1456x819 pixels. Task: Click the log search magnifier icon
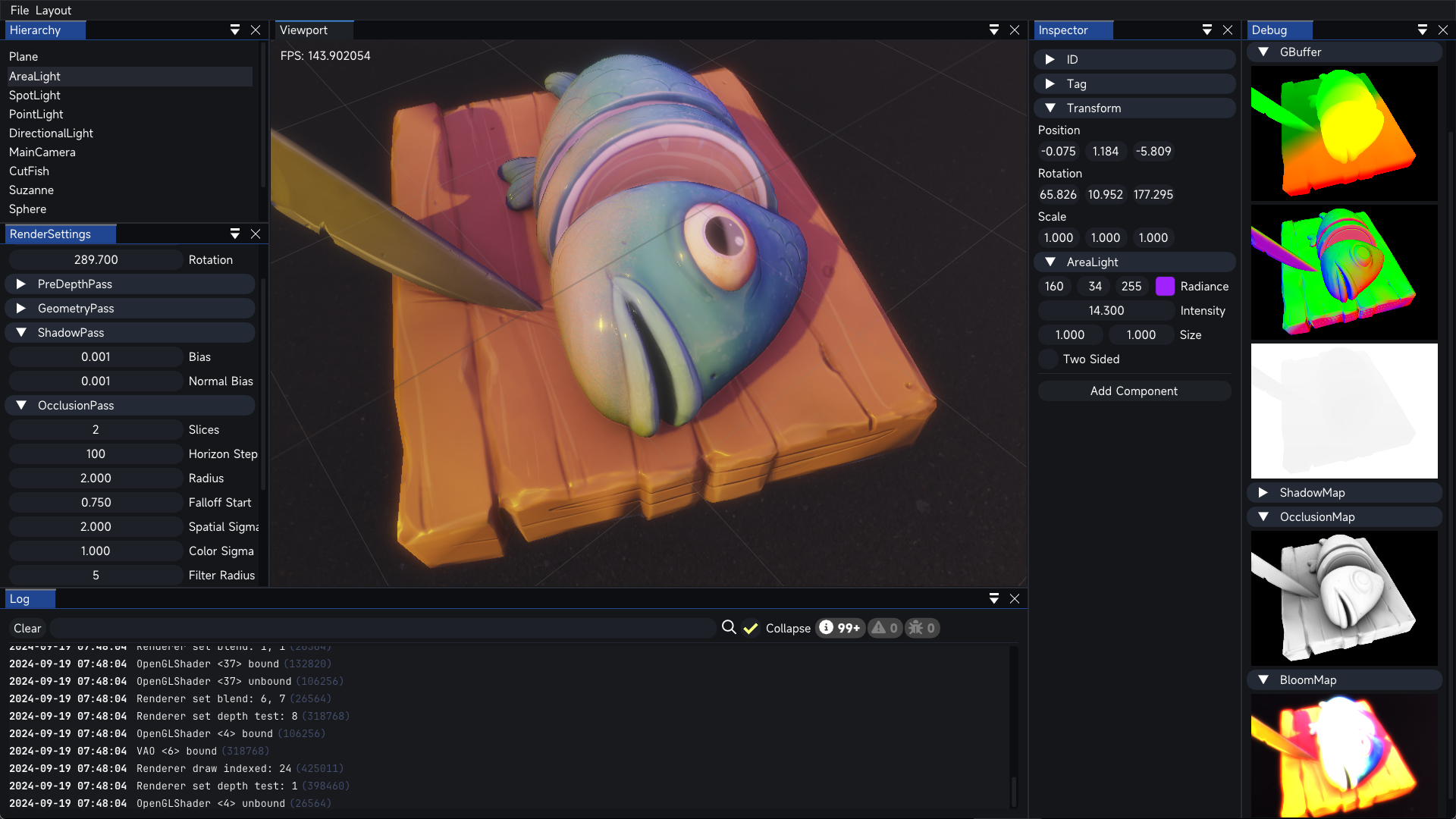pos(729,628)
